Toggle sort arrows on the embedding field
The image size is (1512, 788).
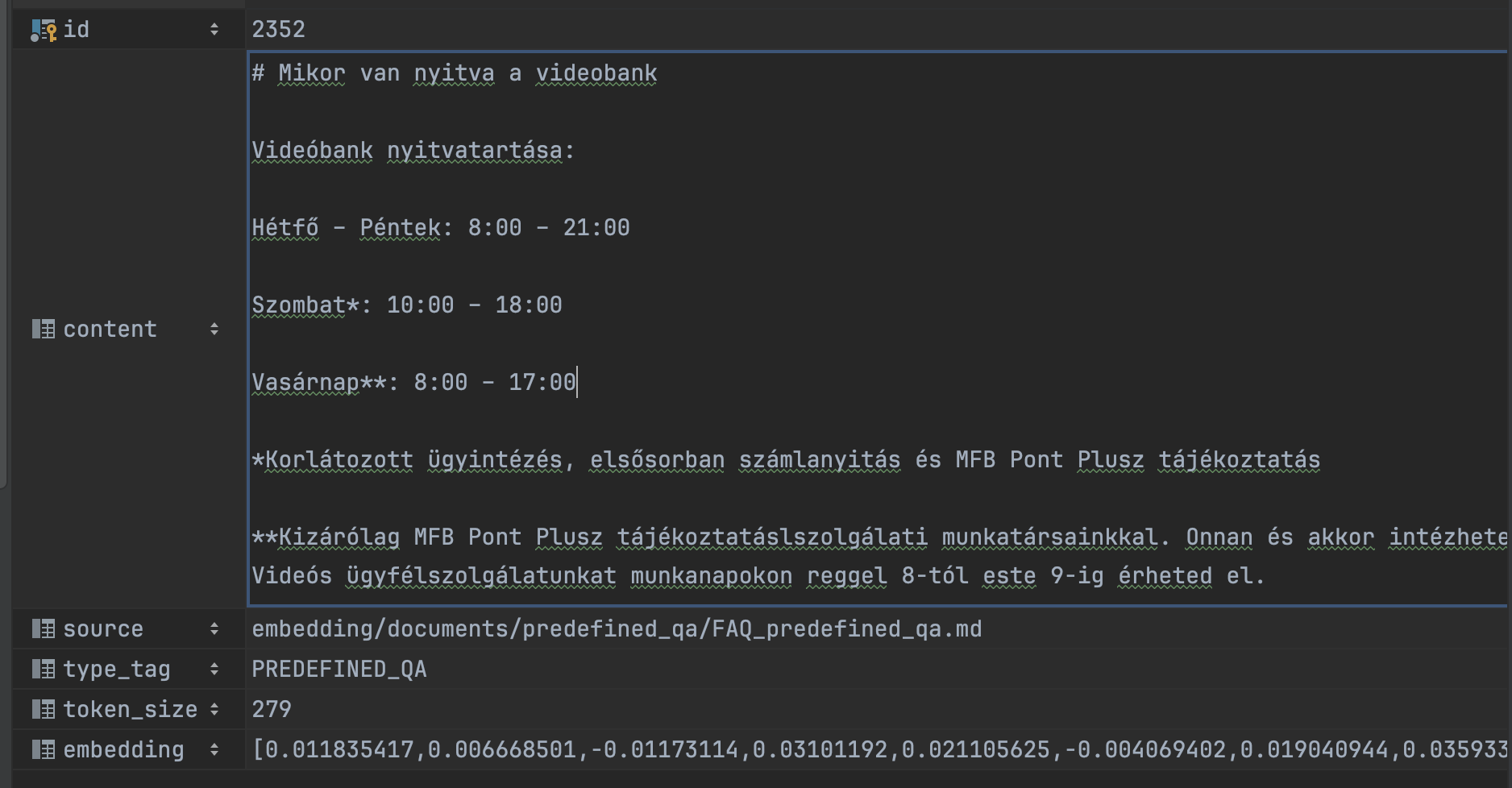[214, 749]
